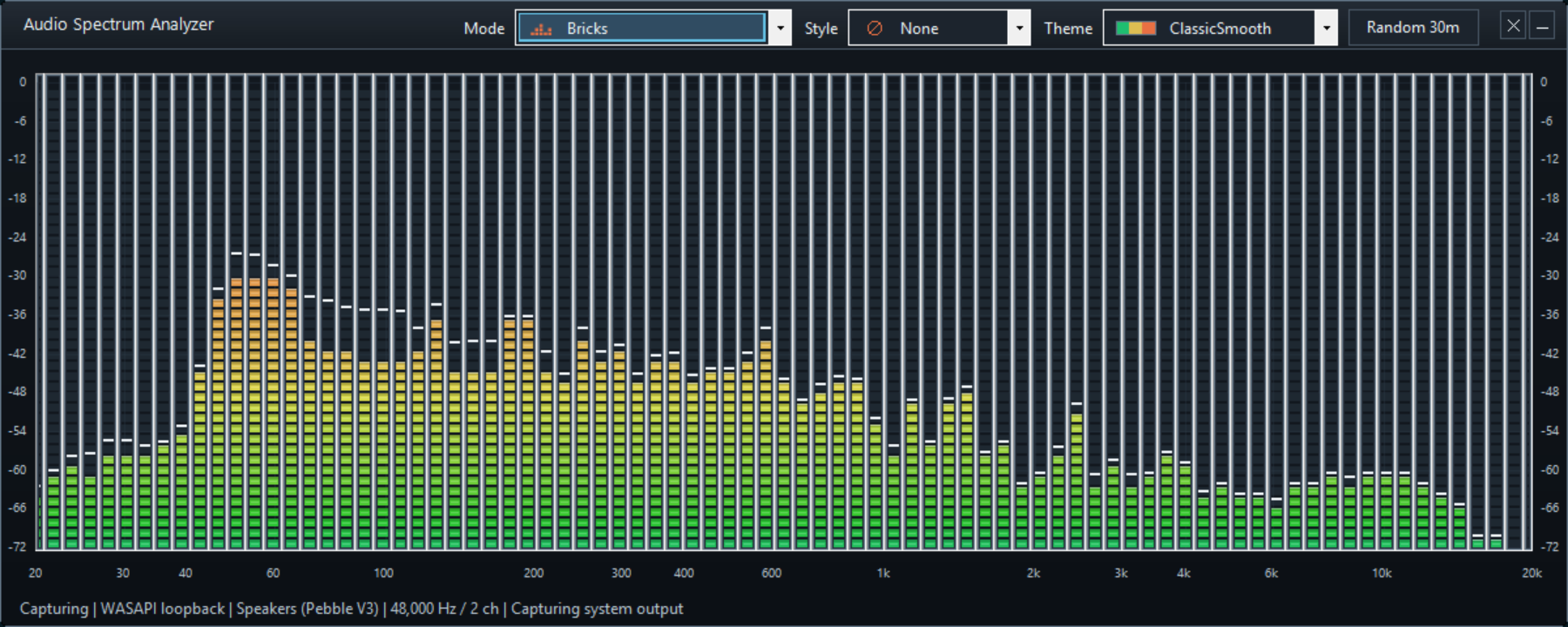This screenshot has height=627, width=1568.
Task: Click the "200" frequency axis label
Action: point(533,573)
